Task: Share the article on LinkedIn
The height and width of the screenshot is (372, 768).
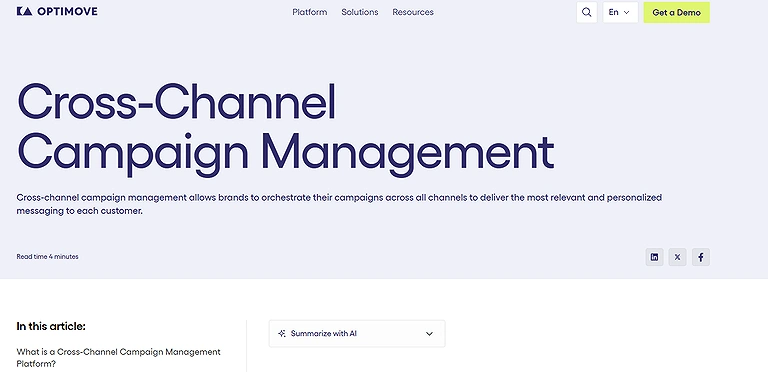Action: (654, 257)
